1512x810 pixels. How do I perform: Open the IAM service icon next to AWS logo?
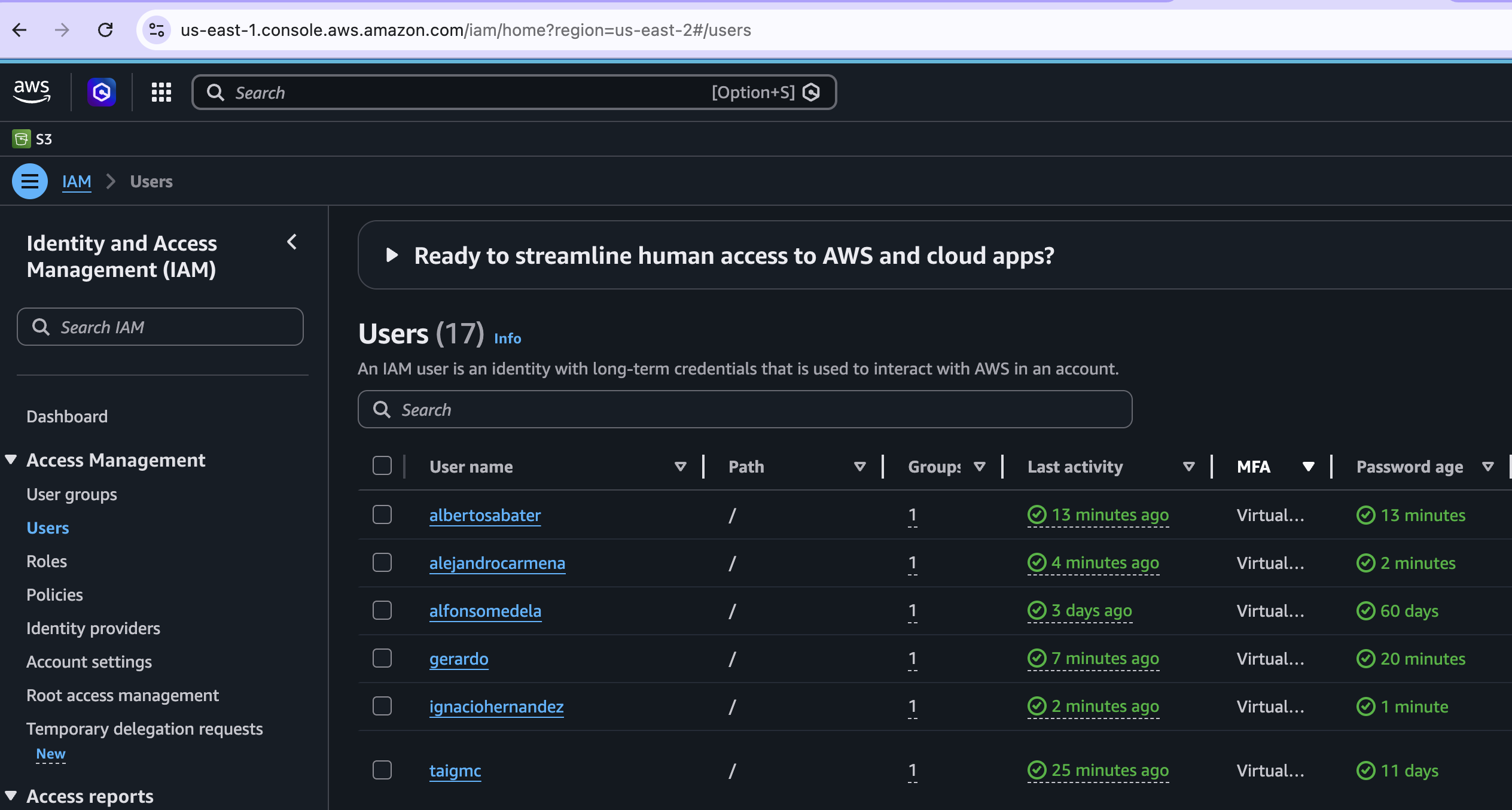pos(101,92)
